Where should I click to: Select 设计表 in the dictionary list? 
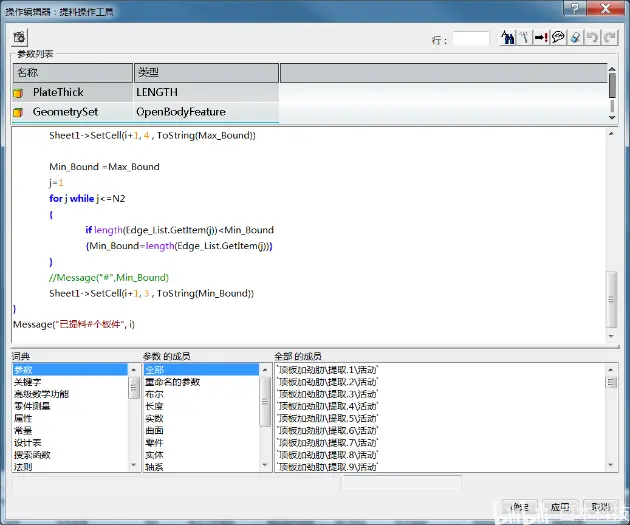pos(27,443)
